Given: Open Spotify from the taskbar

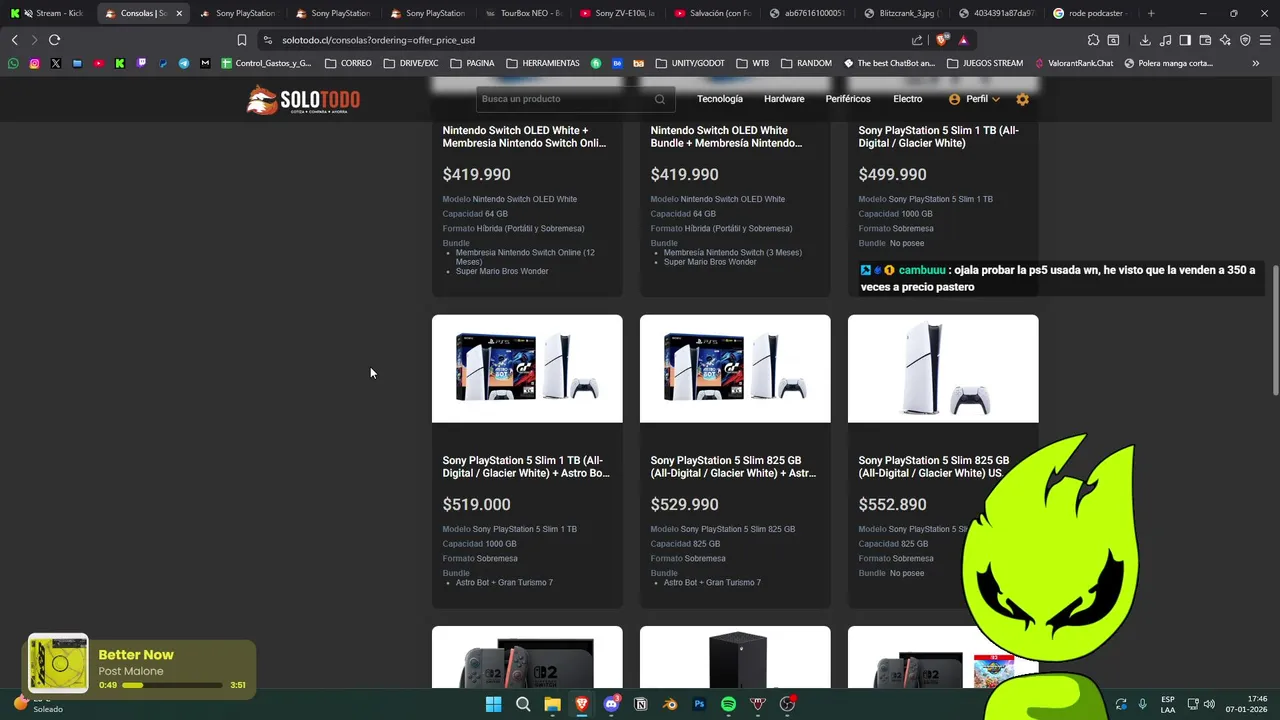Looking at the screenshot, I should click(x=728, y=704).
